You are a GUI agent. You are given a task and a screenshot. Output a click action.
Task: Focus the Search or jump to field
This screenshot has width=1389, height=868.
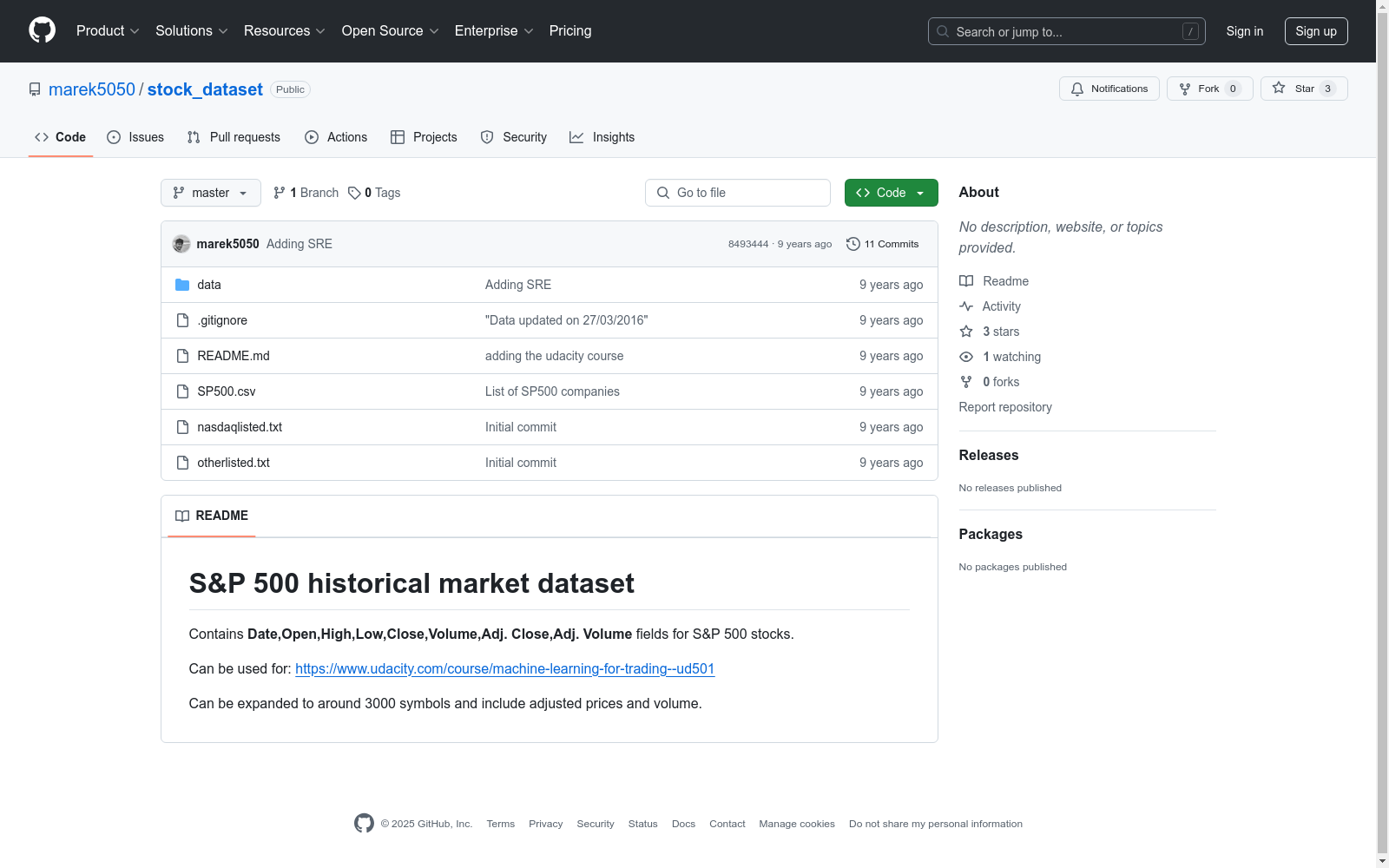(1066, 31)
